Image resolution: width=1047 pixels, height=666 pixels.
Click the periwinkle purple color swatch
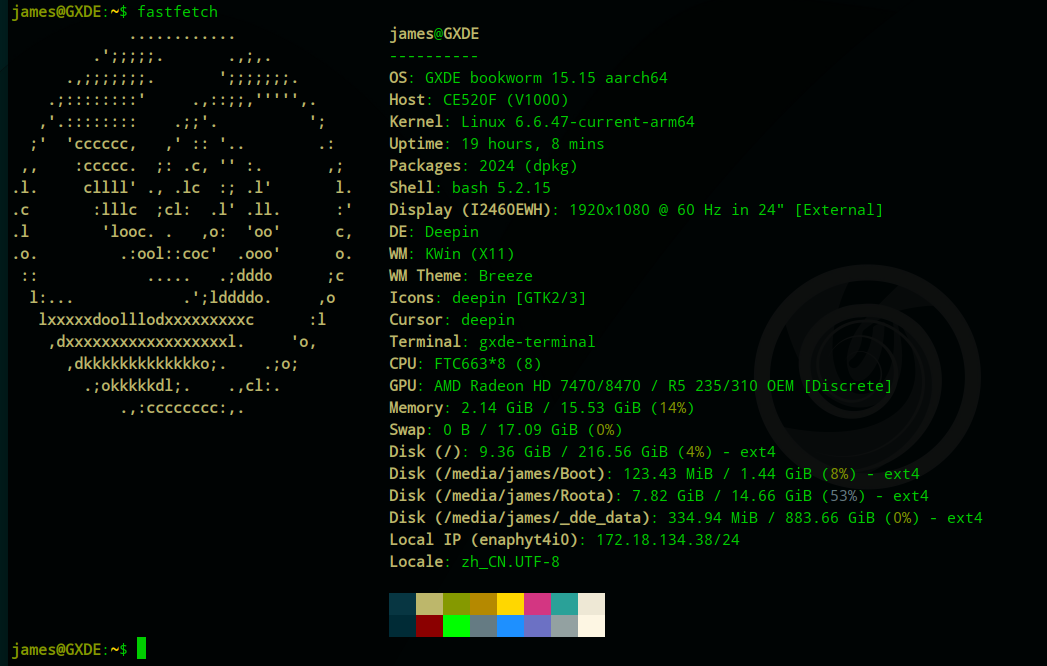[x=538, y=626]
